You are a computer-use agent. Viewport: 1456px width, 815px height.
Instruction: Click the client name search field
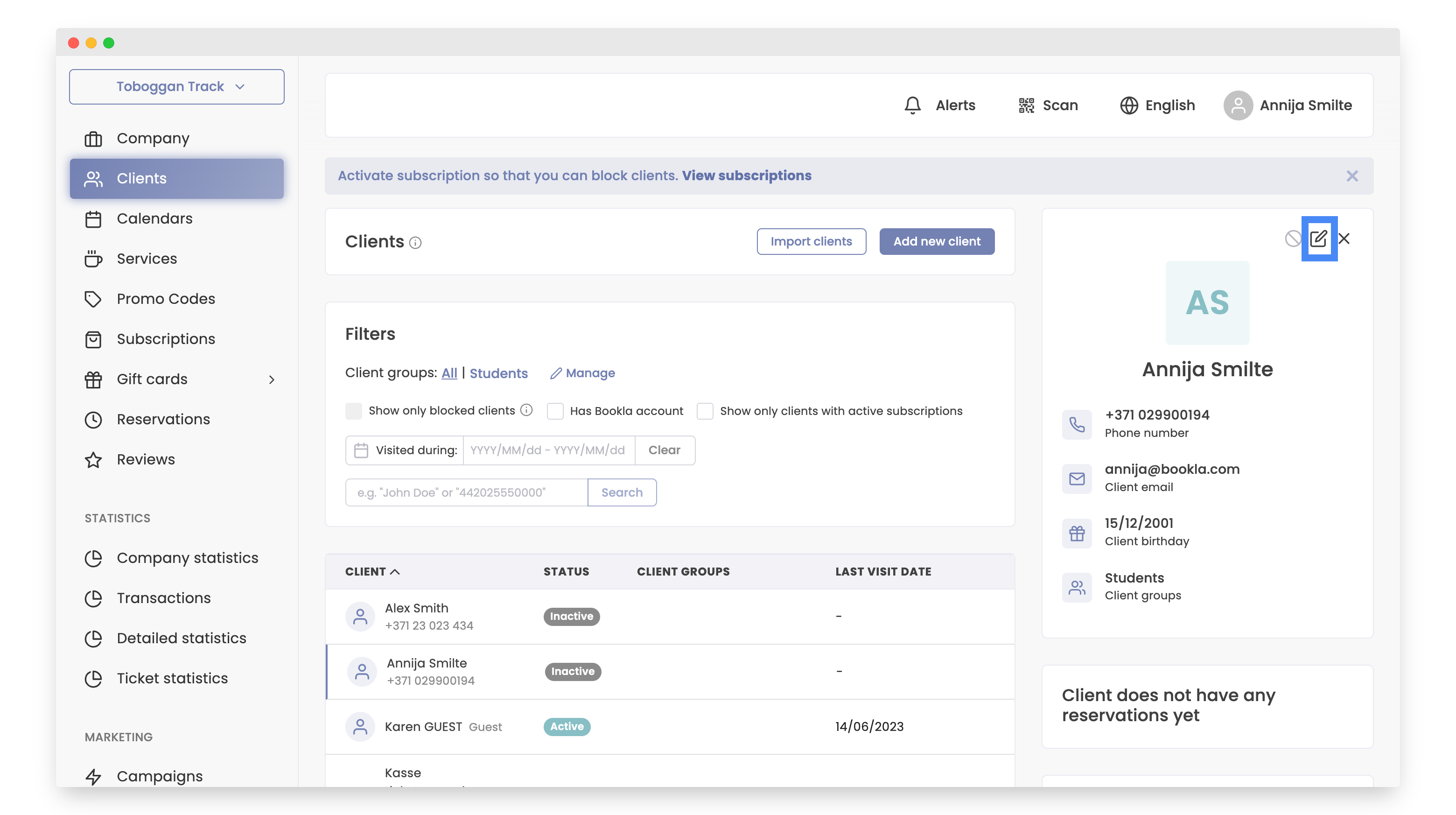pos(466,492)
